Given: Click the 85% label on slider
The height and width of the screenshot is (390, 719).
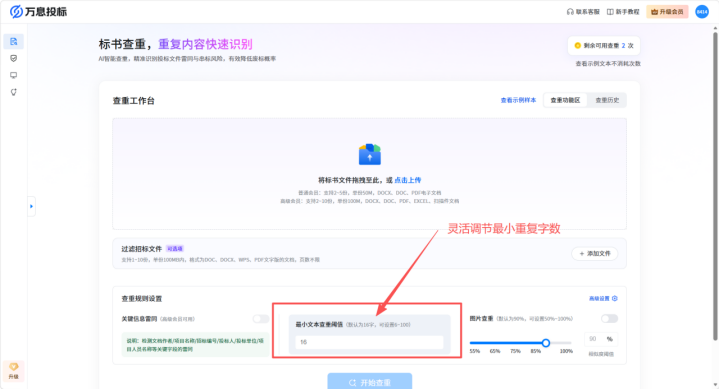Looking at the screenshot, I should tap(536, 351).
